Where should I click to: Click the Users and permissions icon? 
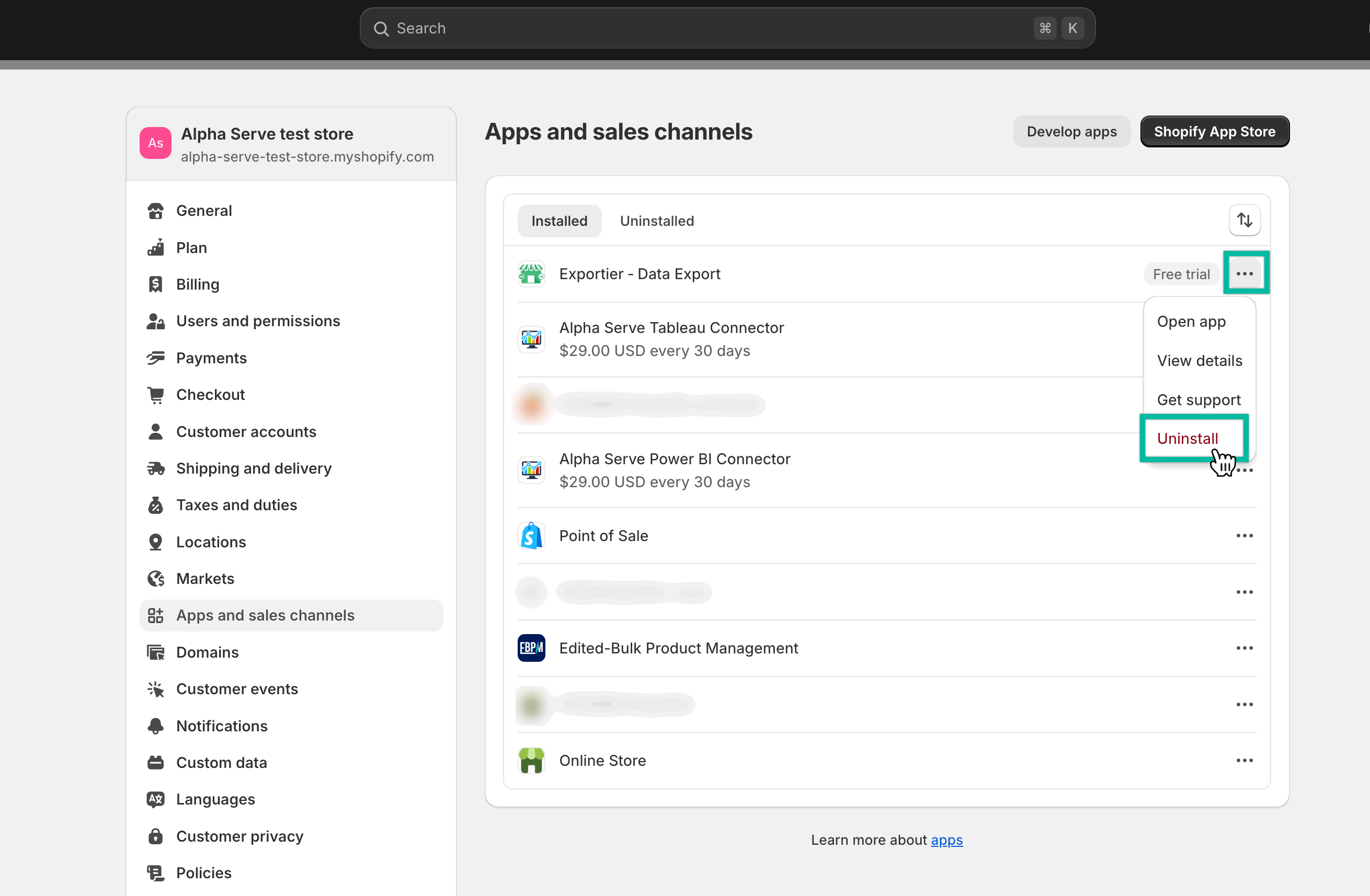(155, 321)
